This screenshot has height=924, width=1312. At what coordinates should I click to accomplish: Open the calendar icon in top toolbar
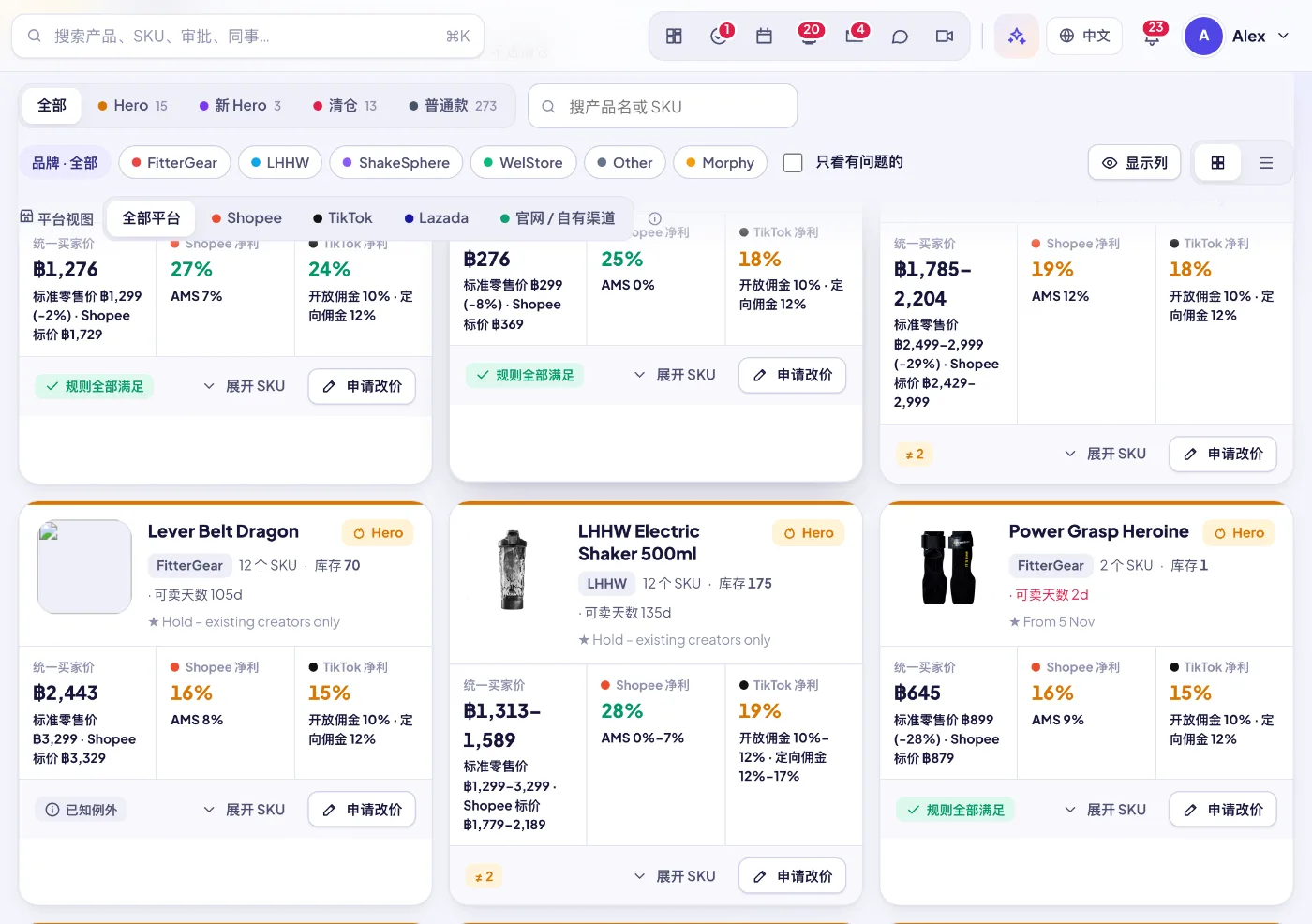point(765,37)
